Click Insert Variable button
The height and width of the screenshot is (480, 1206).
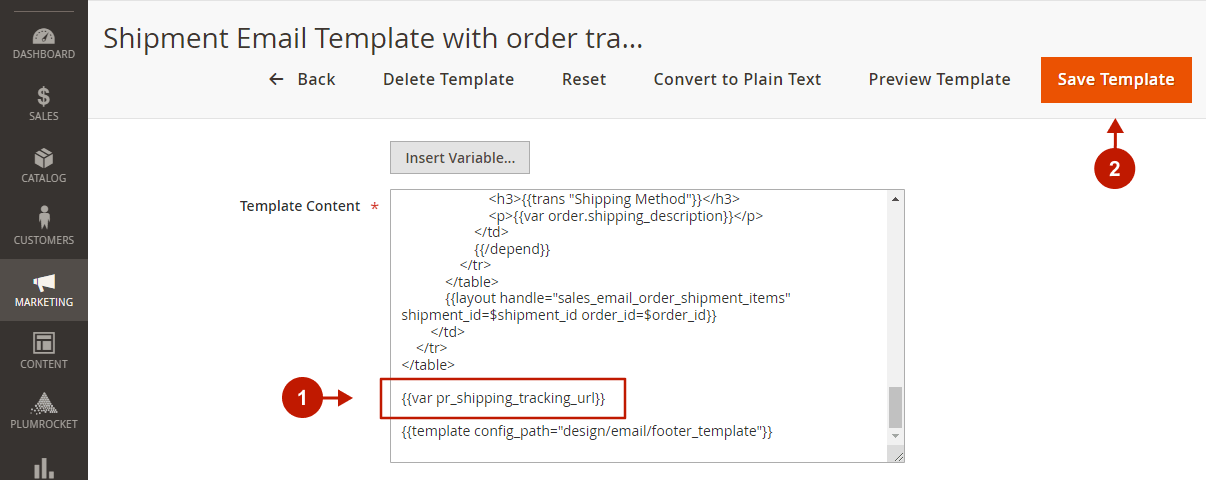[x=460, y=158]
